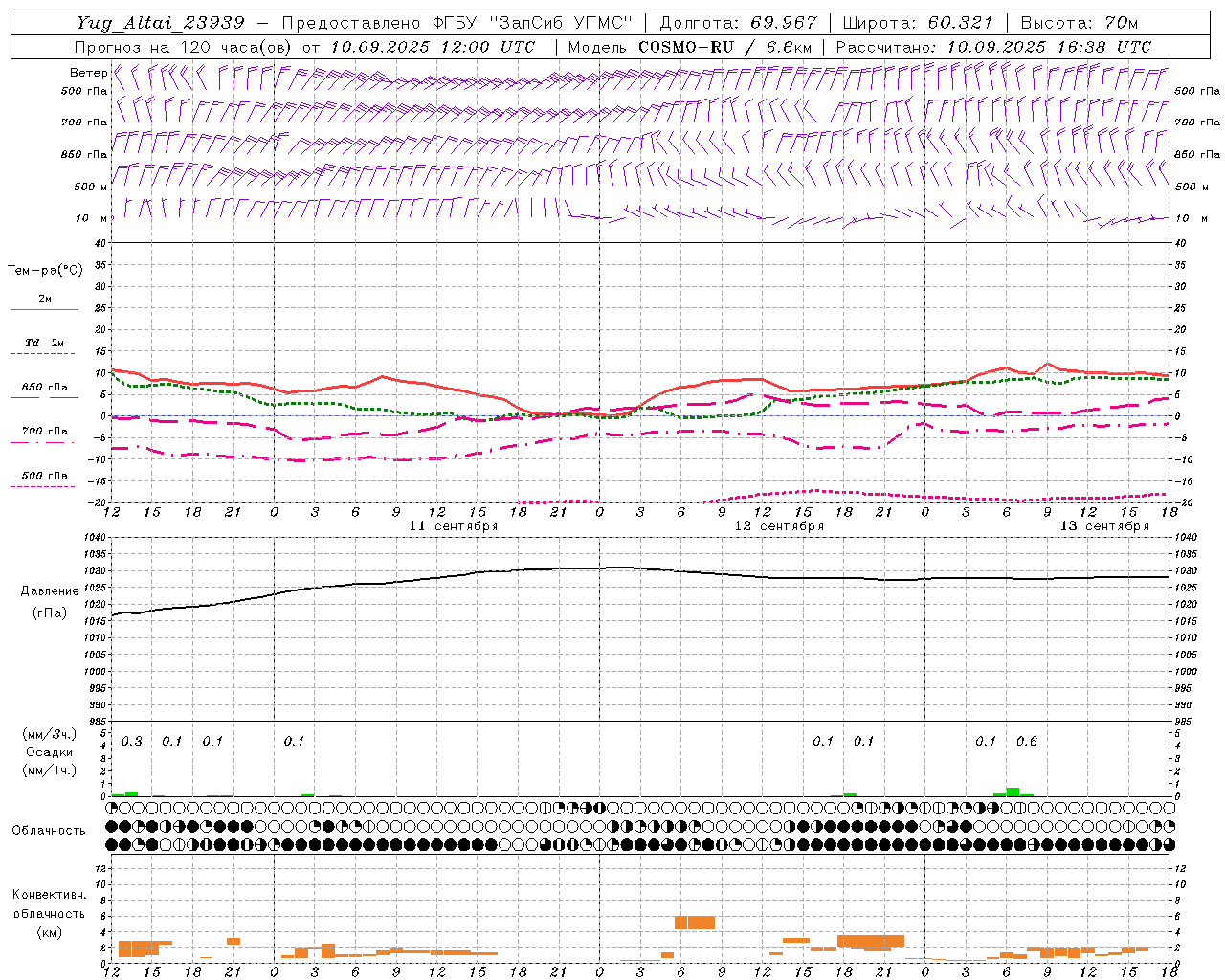Click the 0.6 precipitation amount value

[1027, 742]
